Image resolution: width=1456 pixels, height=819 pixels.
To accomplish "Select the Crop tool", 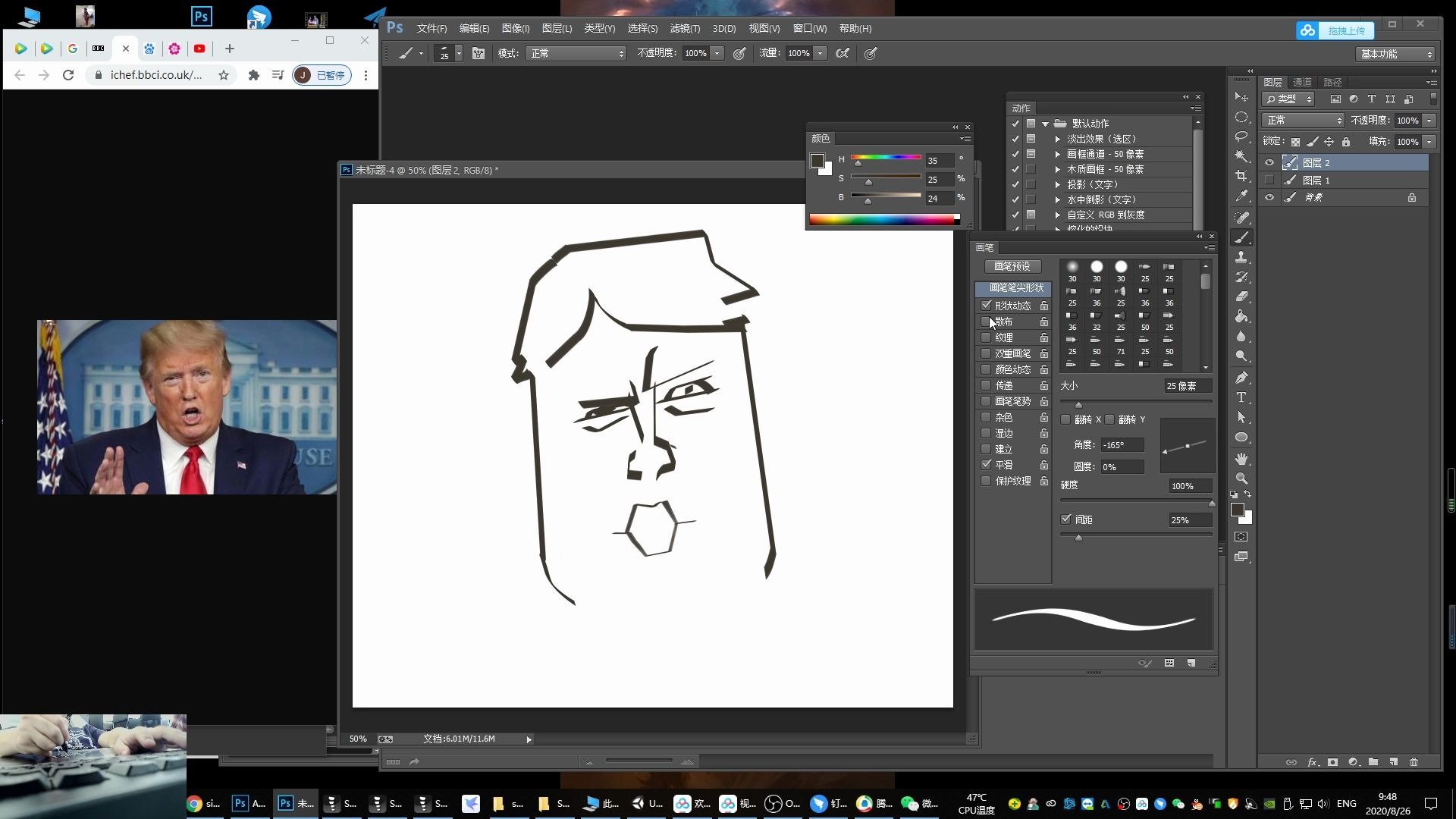I will pyautogui.click(x=1241, y=176).
